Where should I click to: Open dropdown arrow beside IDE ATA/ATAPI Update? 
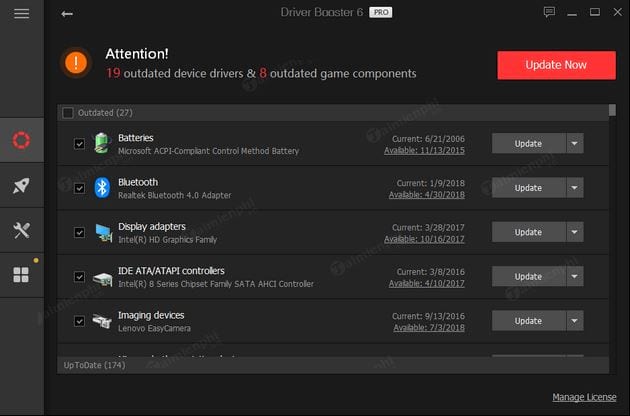(575, 277)
